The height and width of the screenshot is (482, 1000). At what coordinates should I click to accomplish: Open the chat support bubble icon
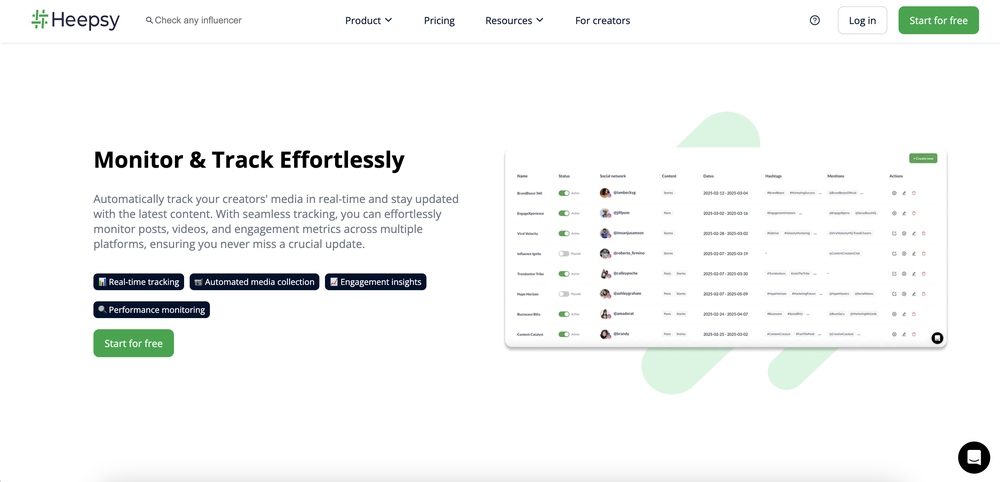pyautogui.click(x=974, y=456)
